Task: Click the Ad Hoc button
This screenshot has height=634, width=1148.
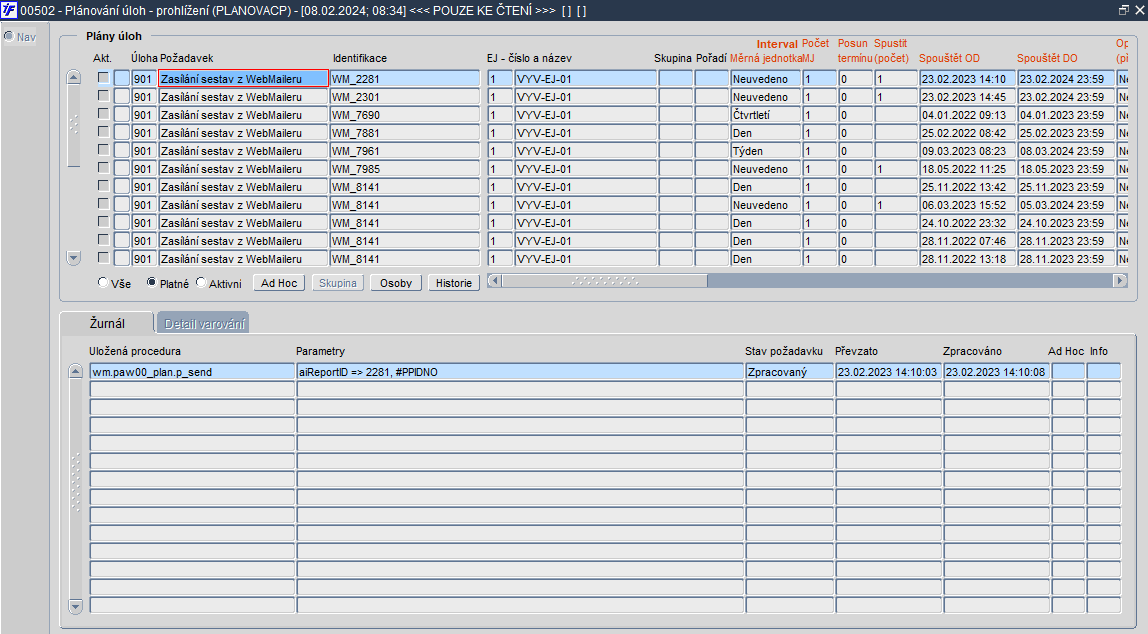Action: point(279,283)
